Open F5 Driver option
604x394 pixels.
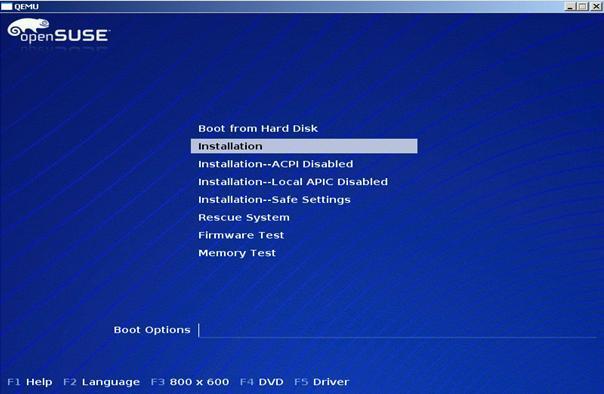click(321, 382)
